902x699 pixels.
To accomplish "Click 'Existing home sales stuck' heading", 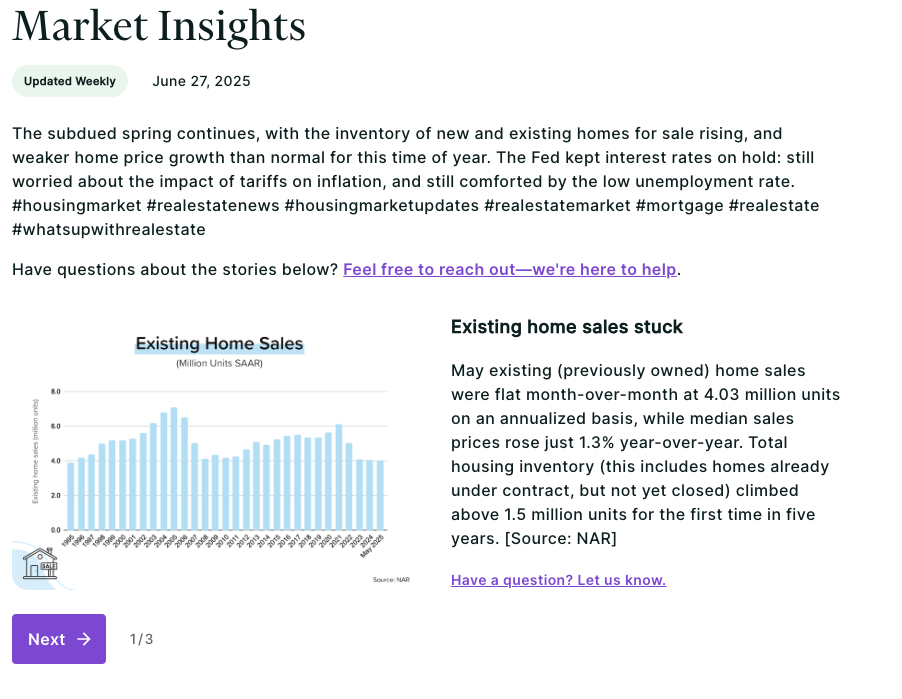I will pyautogui.click(x=567, y=327).
